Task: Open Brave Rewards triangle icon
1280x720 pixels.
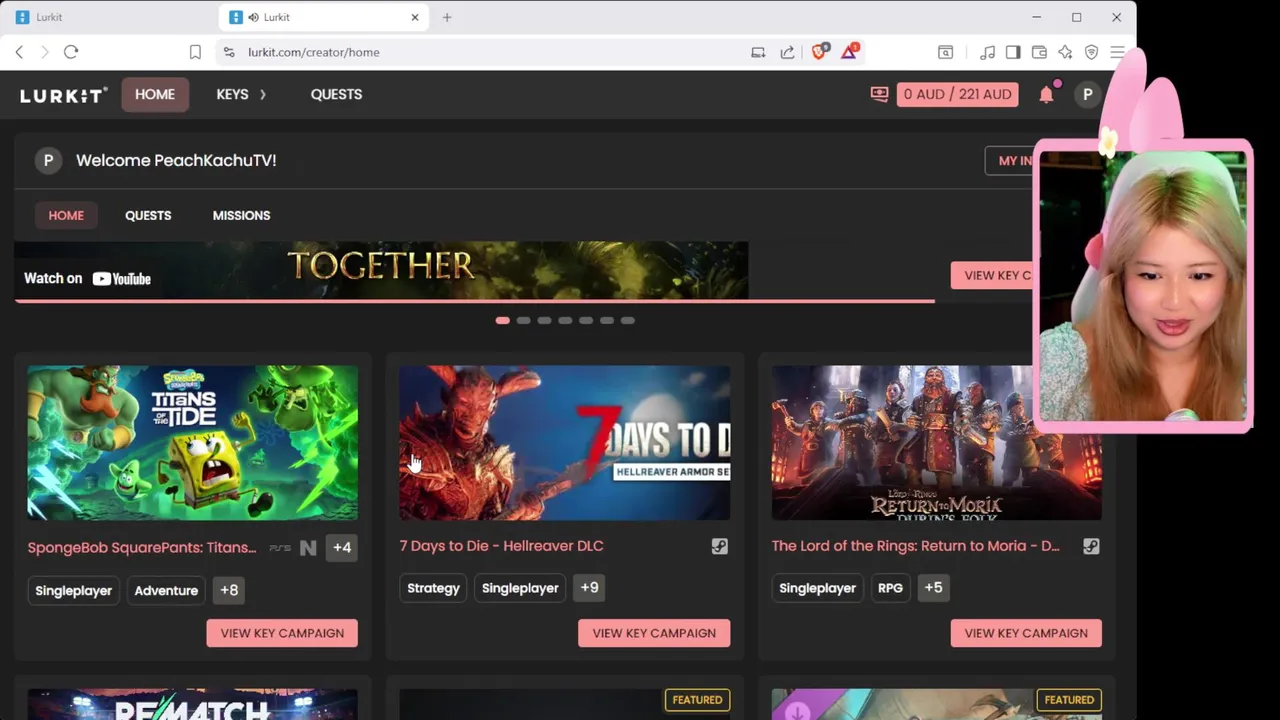Action: tap(849, 52)
